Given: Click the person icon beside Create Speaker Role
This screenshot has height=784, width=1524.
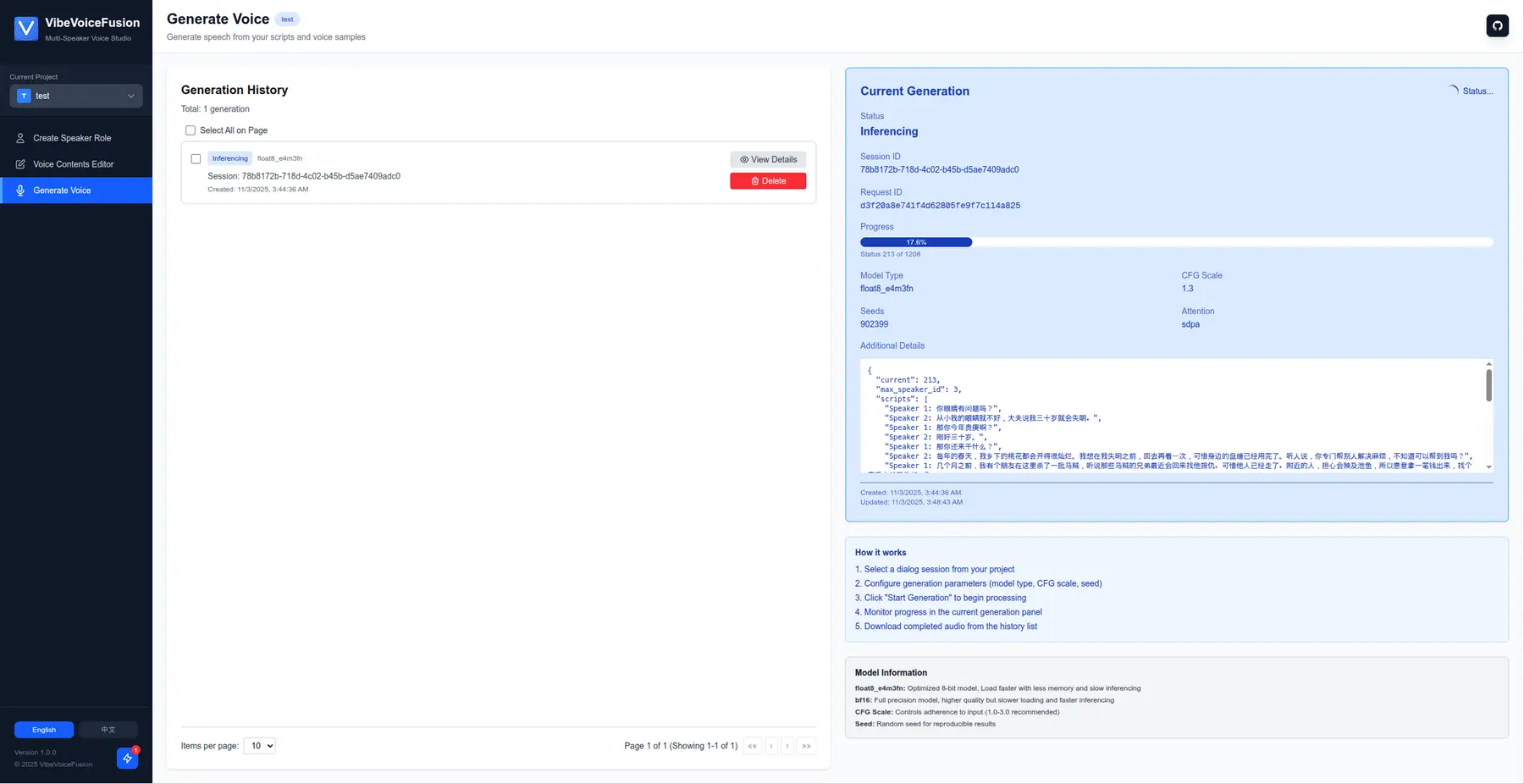Looking at the screenshot, I should pyautogui.click(x=20, y=138).
